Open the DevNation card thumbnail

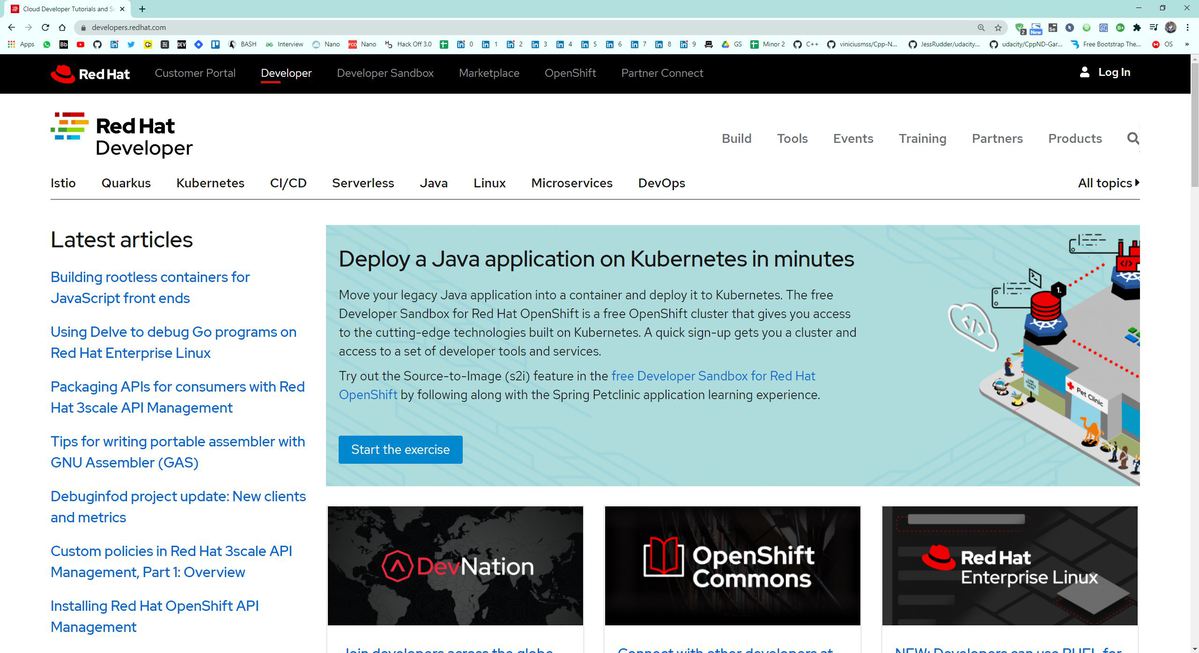pyautogui.click(x=455, y=565)
